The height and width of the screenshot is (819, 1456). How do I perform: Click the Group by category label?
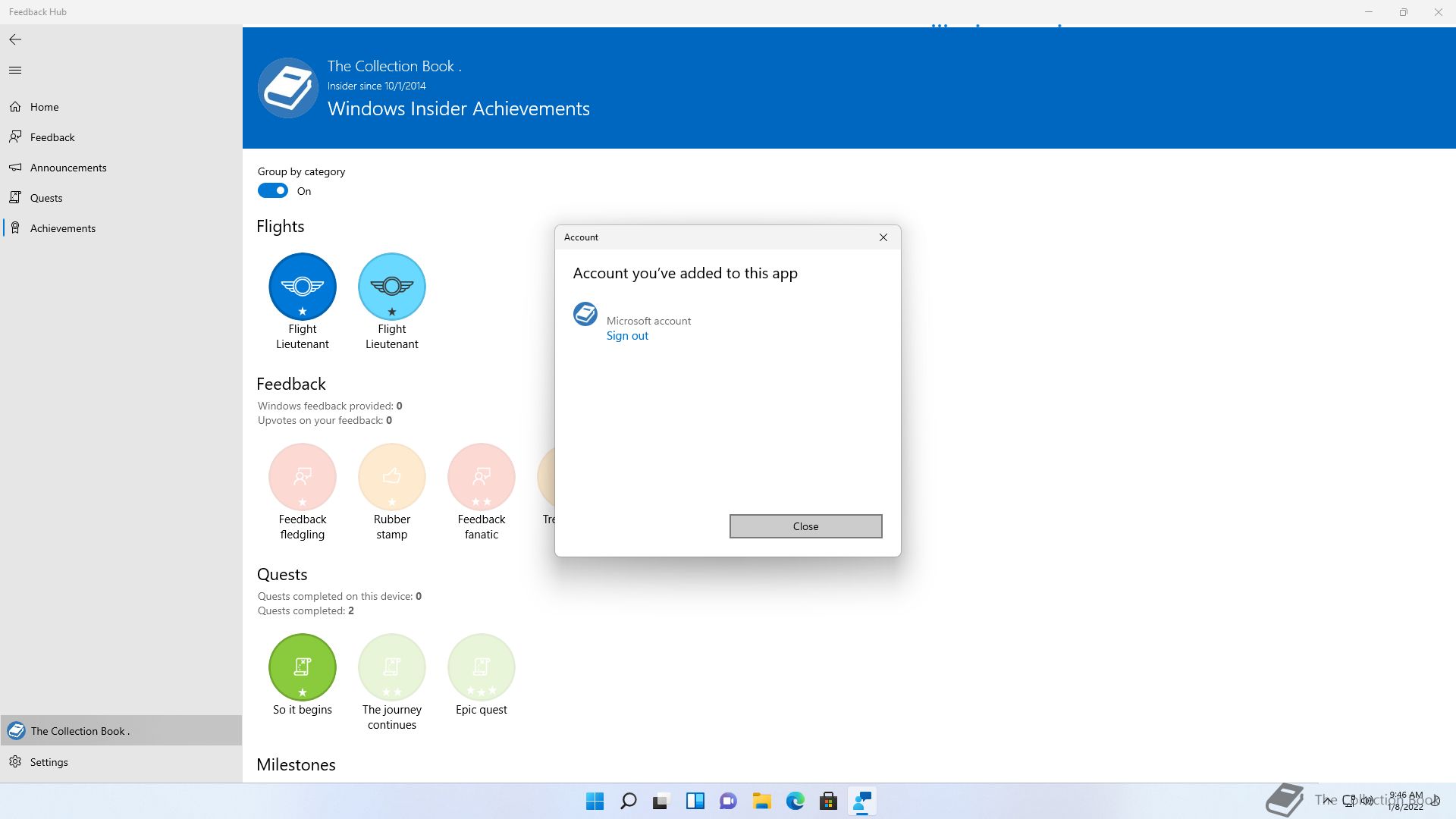[301, 171]
